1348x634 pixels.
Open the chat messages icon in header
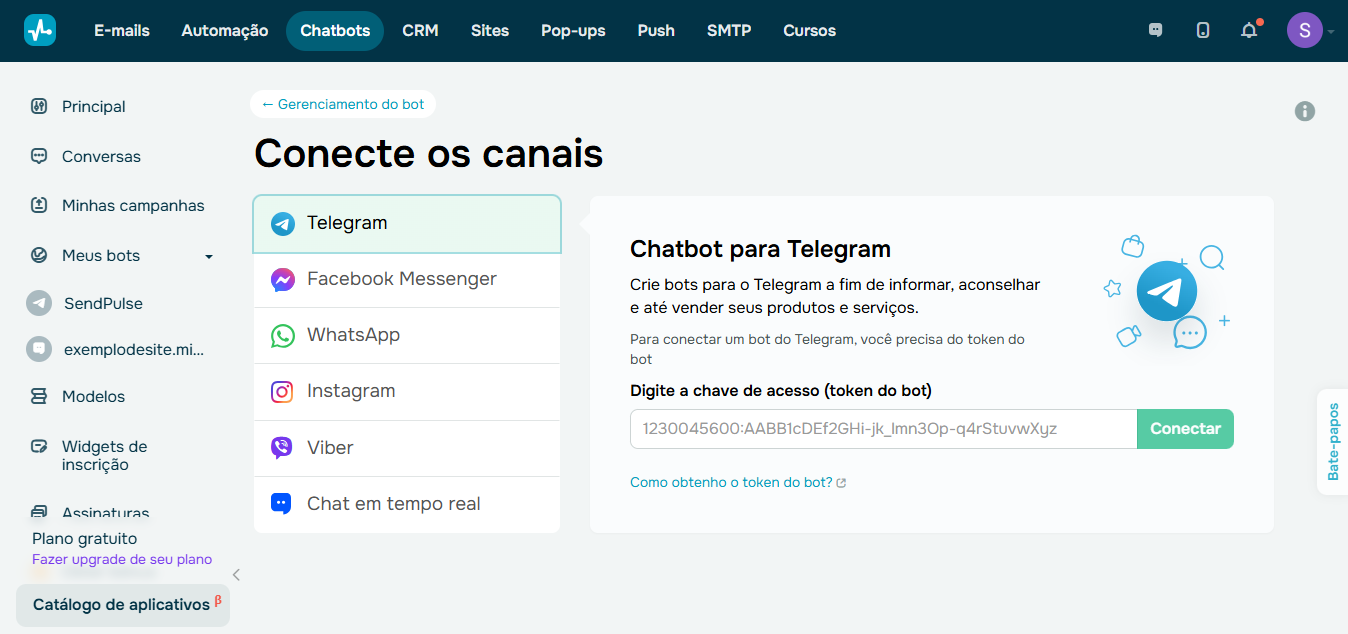click(x=1156, y=30)
